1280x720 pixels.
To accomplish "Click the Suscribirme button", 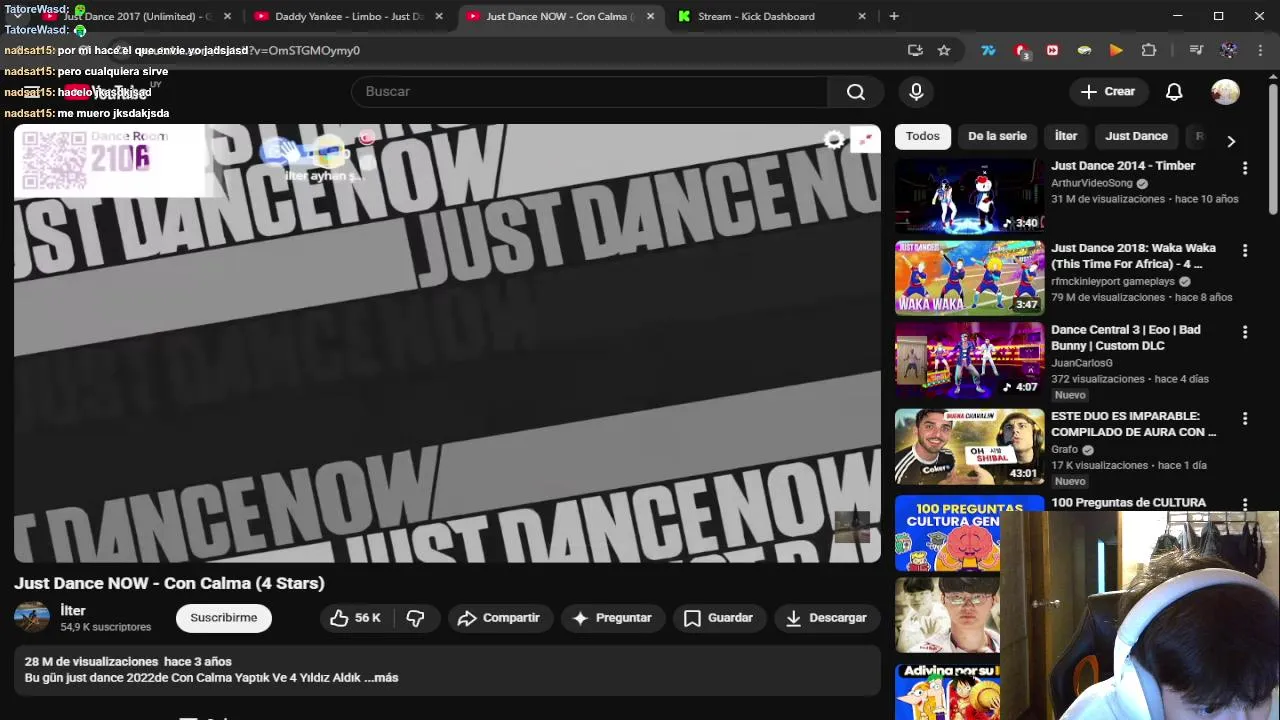I will coord(224,618).
